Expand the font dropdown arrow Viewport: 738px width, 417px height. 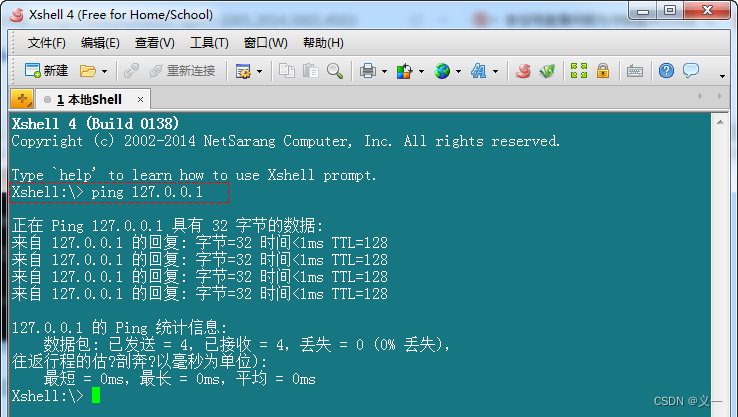496,72
